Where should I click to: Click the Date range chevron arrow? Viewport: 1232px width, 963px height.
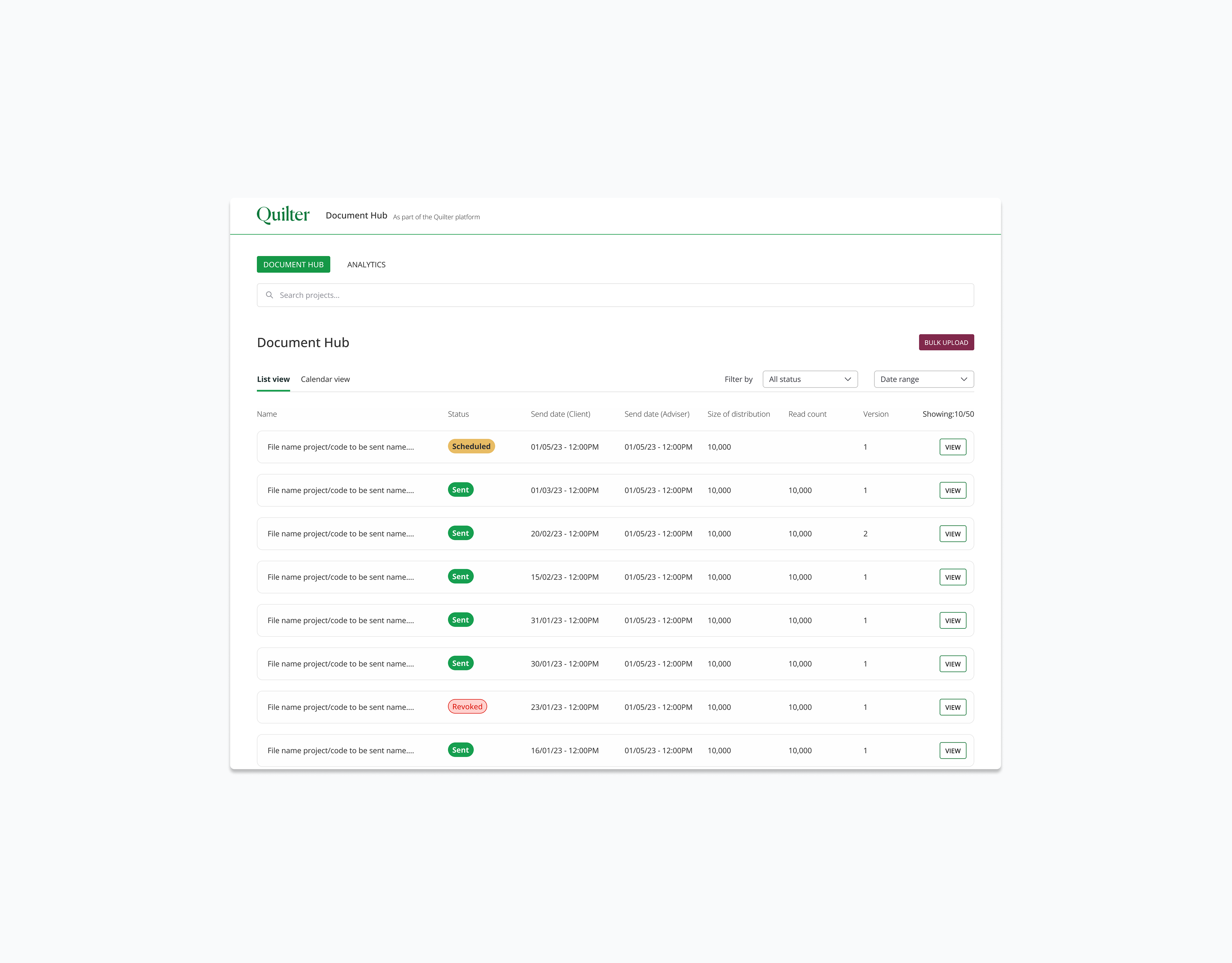coord(963,379)
